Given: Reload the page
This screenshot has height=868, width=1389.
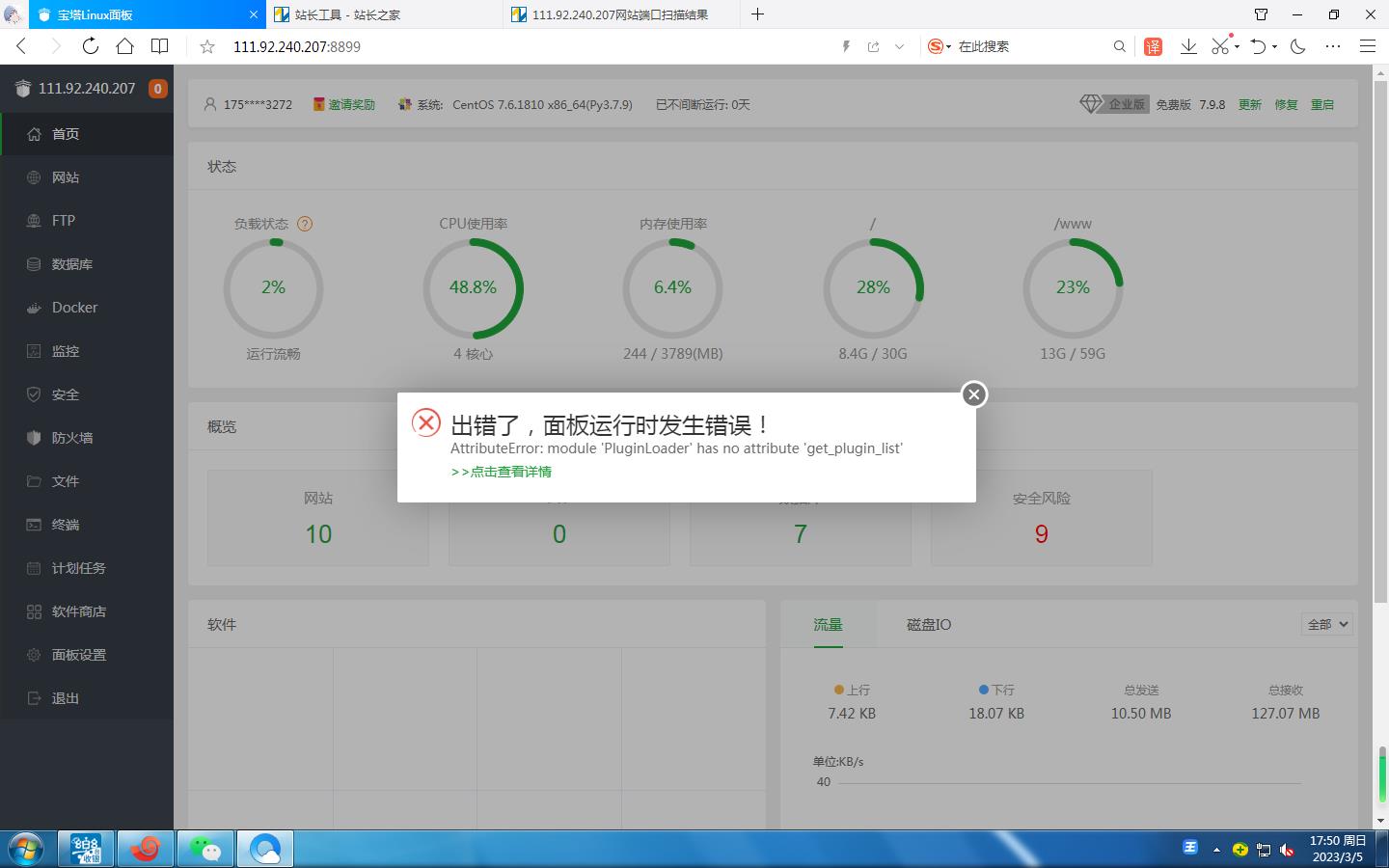Looking at the screenshot, I should point(90,46).
